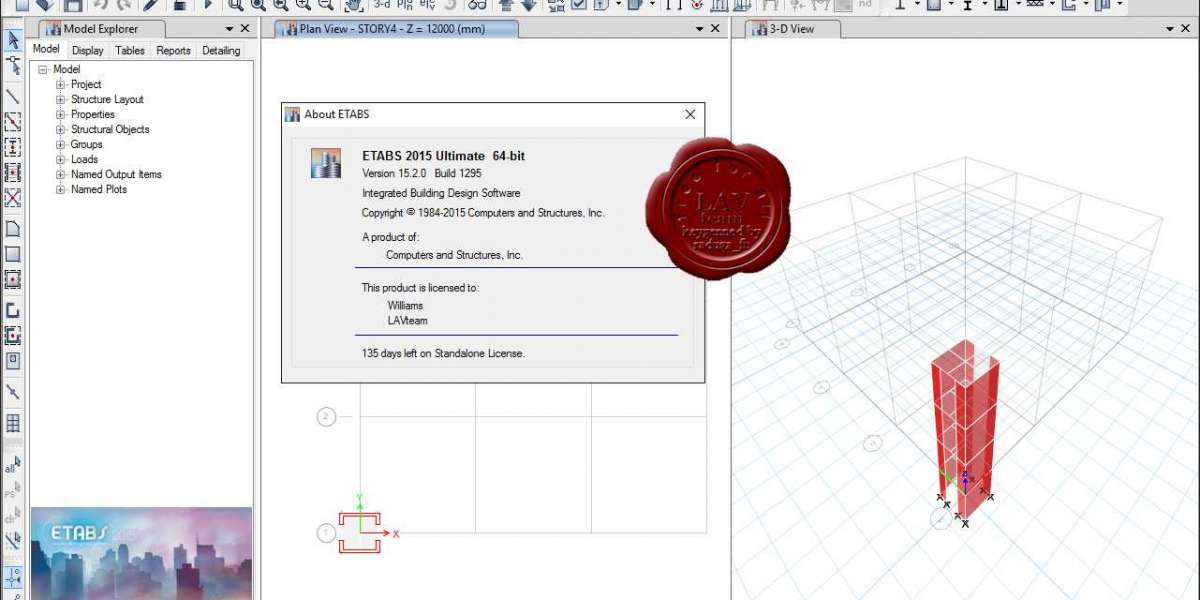Close the Model Explorer panel
Screen dimensions: 1200x600
(x=245, y=29)
